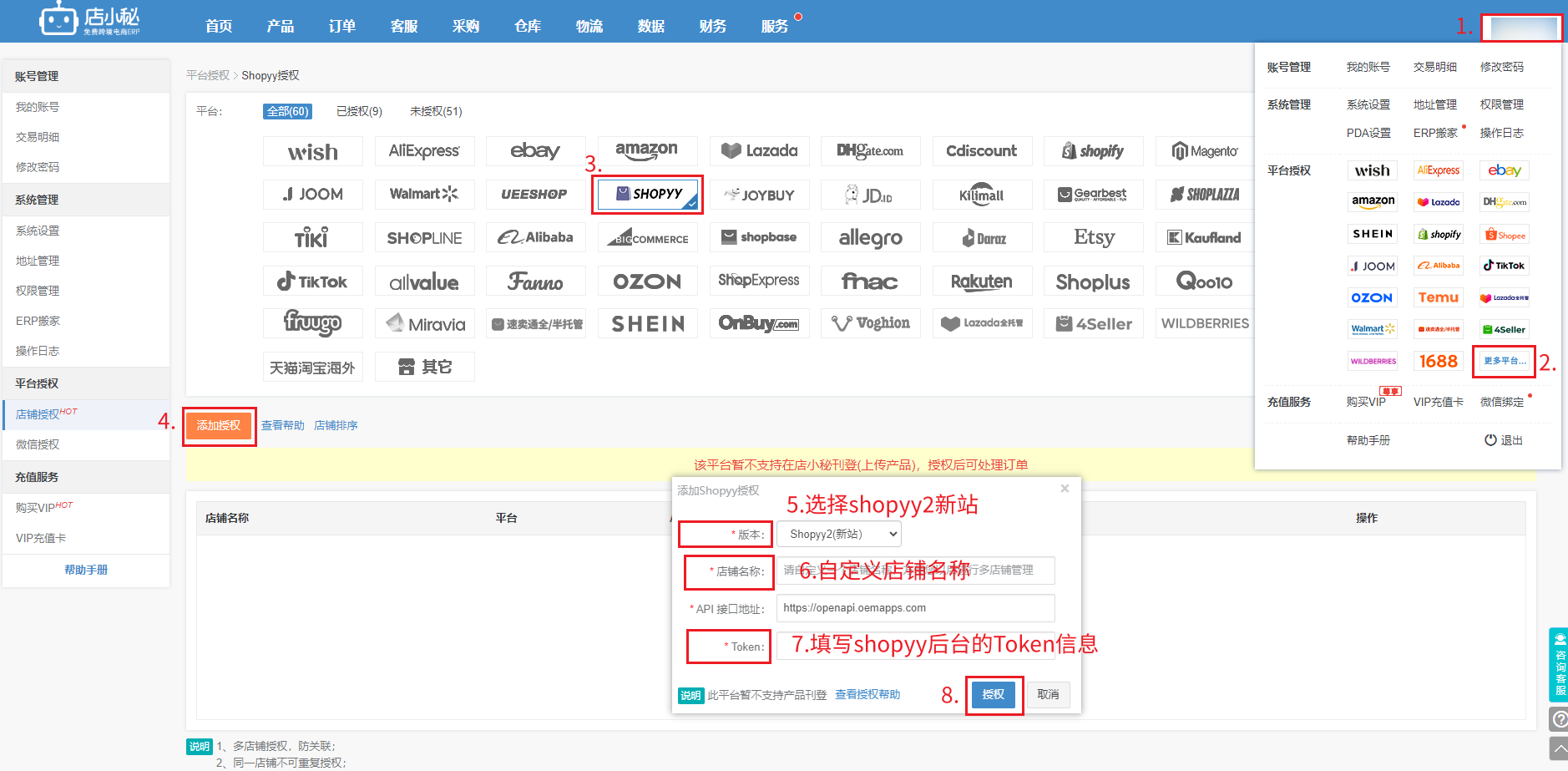Choose the Magento platform tile
Viewport: 1568px width, 771px height.
pos(1205,151)
